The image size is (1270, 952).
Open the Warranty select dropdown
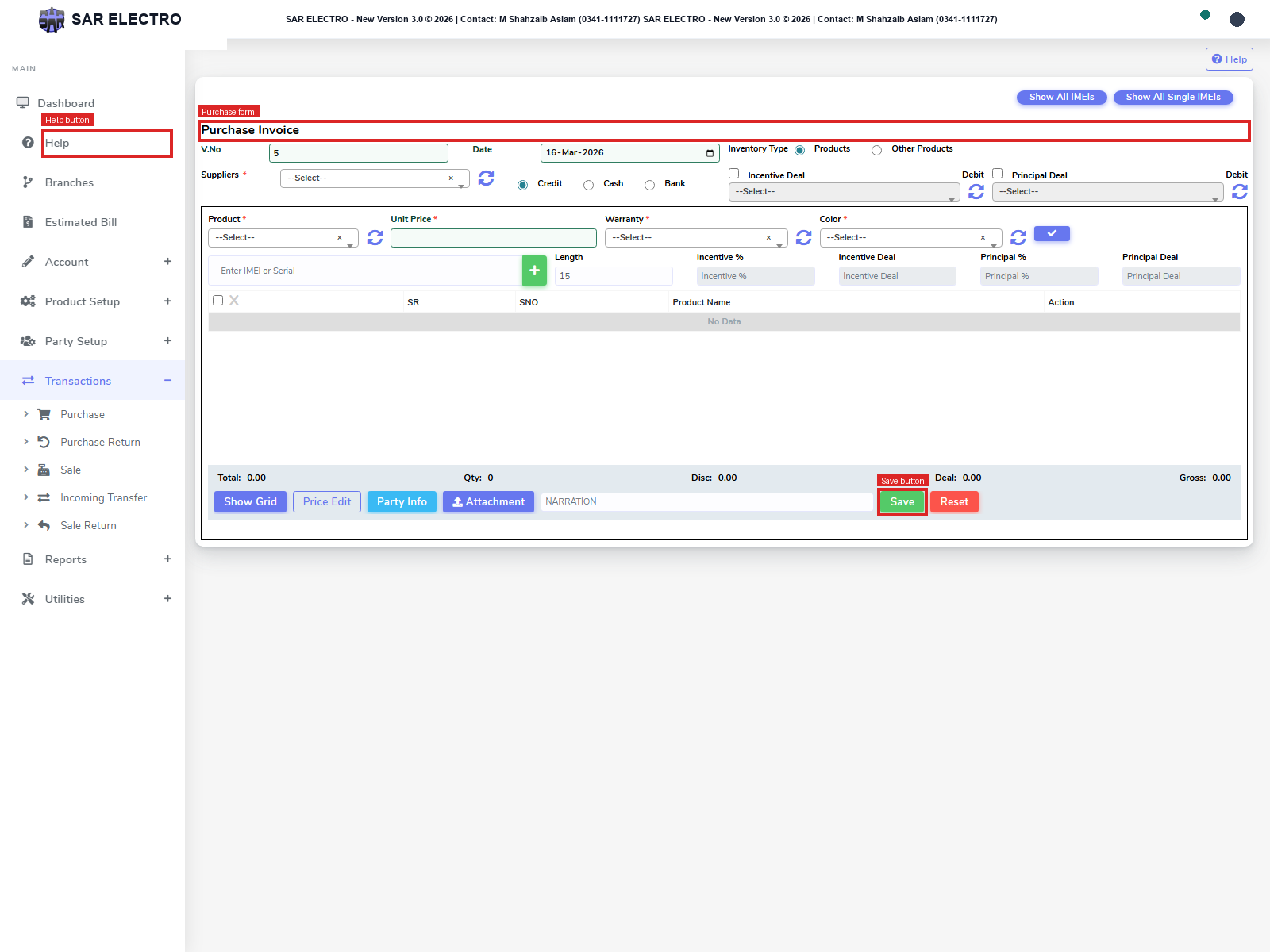coord(696,238)
